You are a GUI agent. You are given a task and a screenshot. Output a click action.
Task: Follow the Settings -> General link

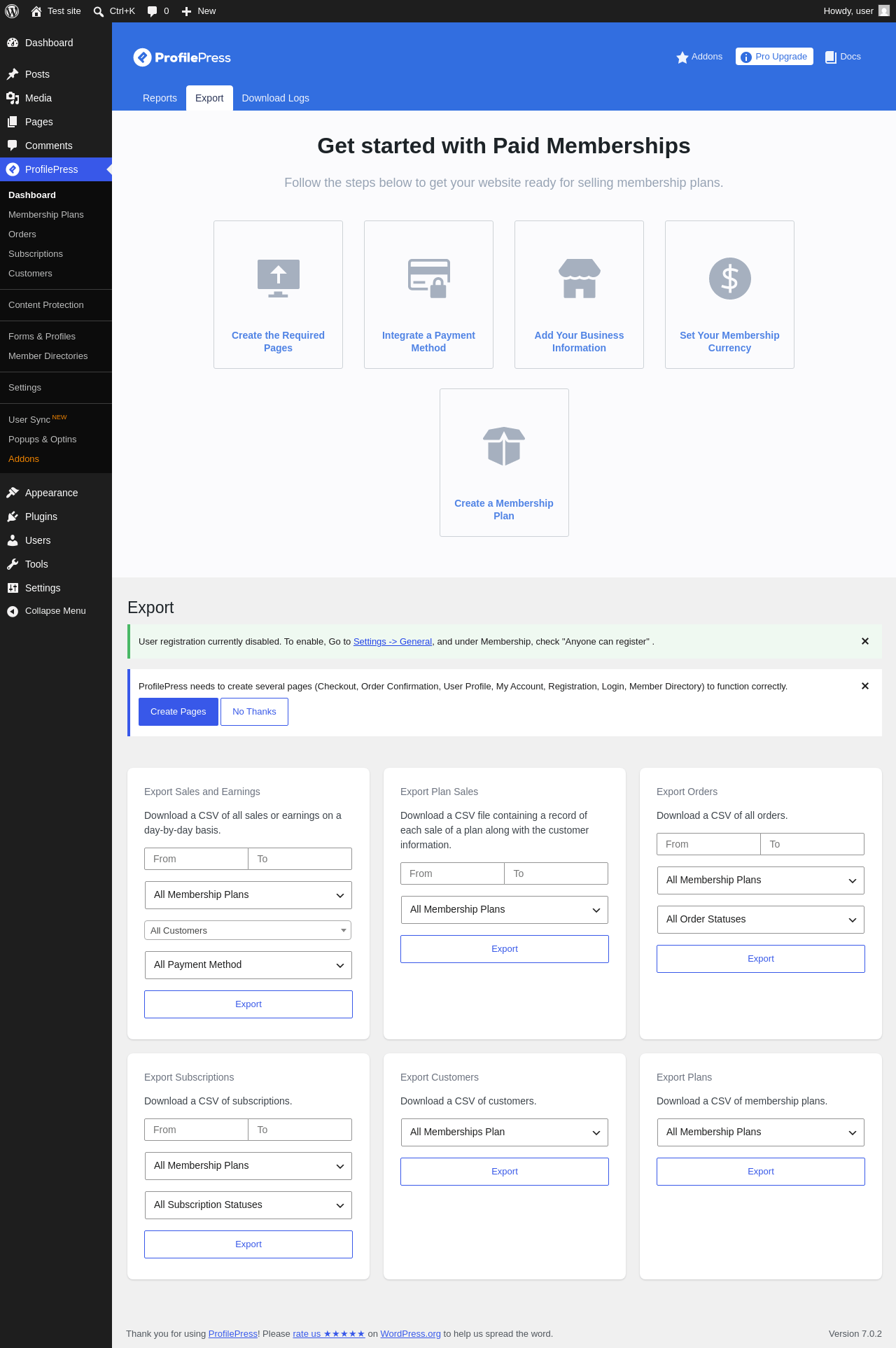pyautogui.click(x=393, y=642)
